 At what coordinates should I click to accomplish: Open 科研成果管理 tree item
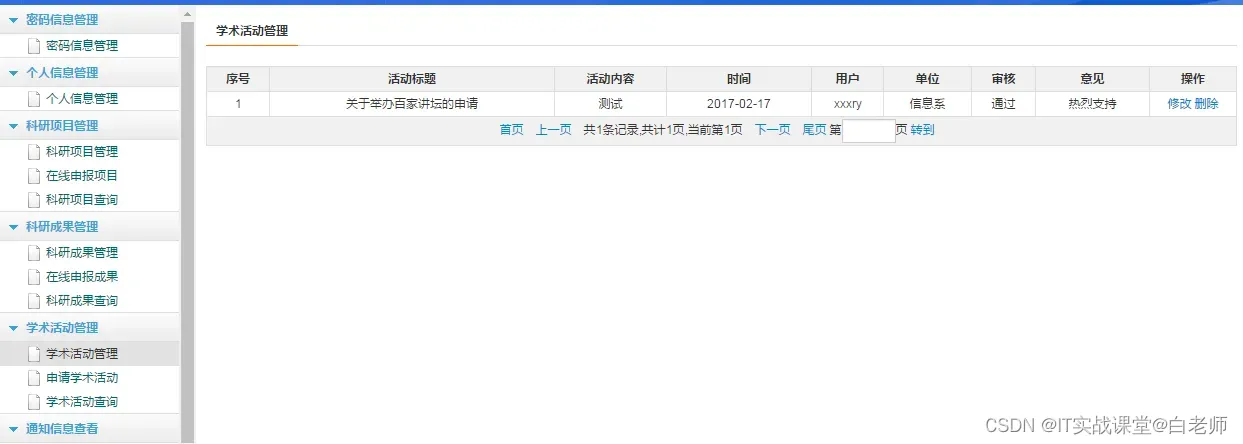82,253
